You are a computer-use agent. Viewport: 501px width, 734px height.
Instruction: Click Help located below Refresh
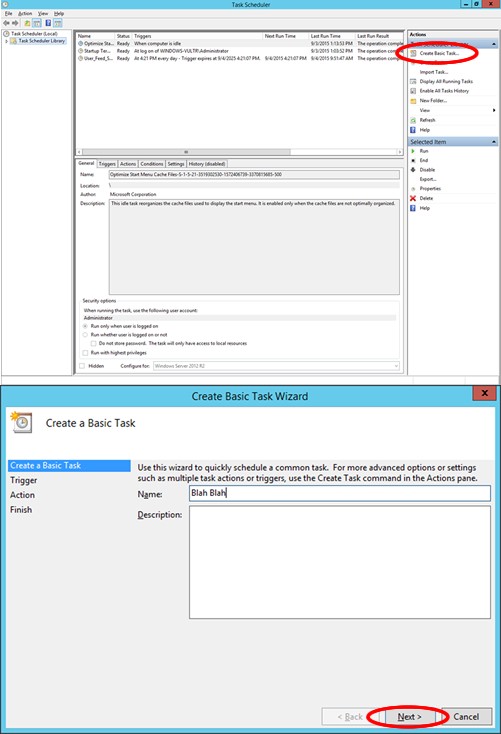coord(424,130)
